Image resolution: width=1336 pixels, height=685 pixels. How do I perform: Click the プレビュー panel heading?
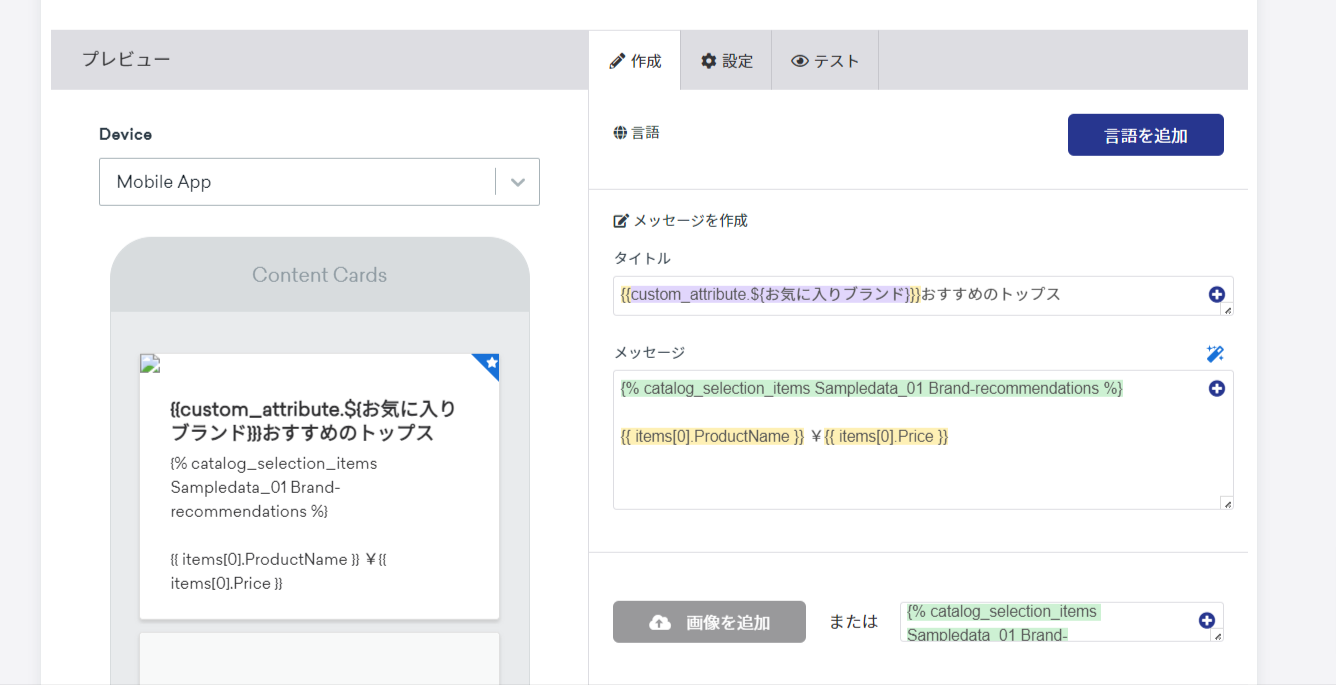click(126, 60)
